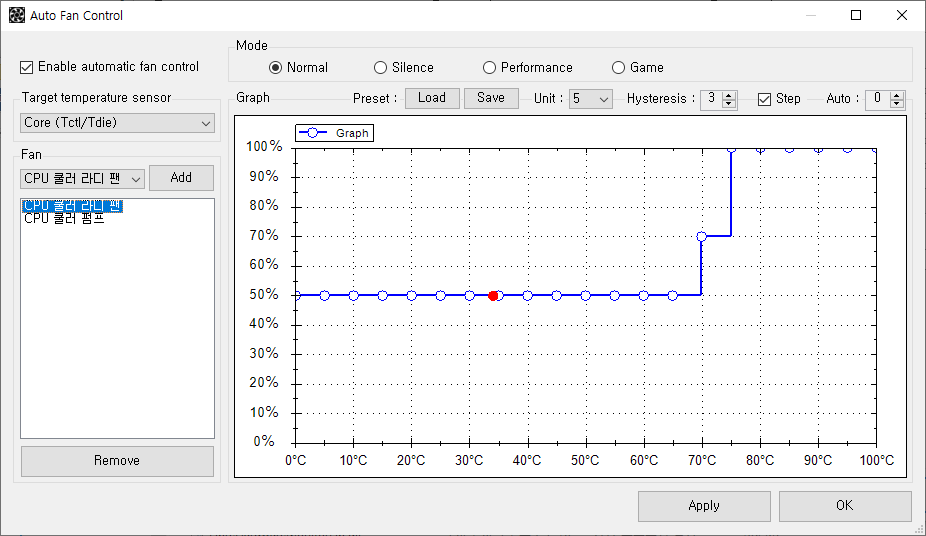Click the Graph legend entry
Viewport: 926px width, 536px height.
334,133
